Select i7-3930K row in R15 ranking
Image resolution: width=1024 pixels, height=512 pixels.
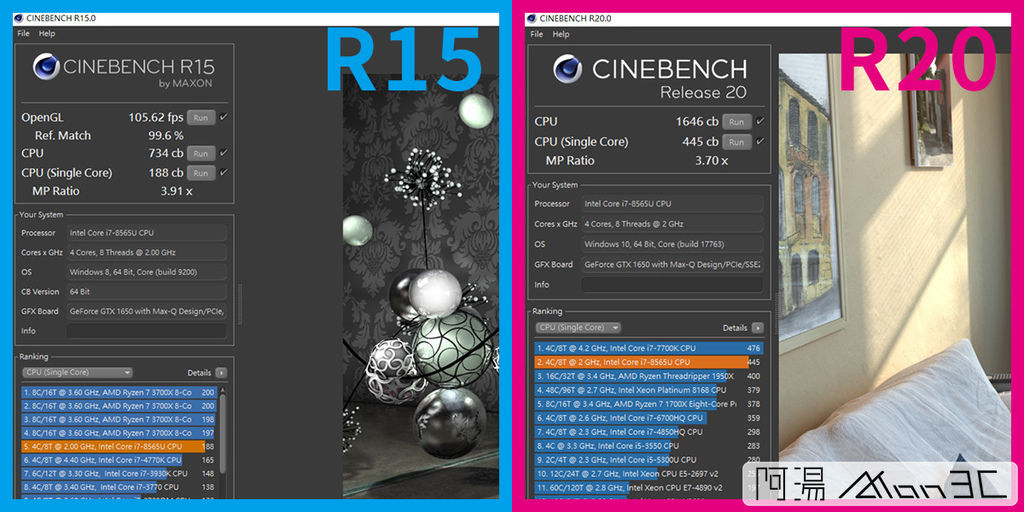pyautogui.click(x=119, y=473)
